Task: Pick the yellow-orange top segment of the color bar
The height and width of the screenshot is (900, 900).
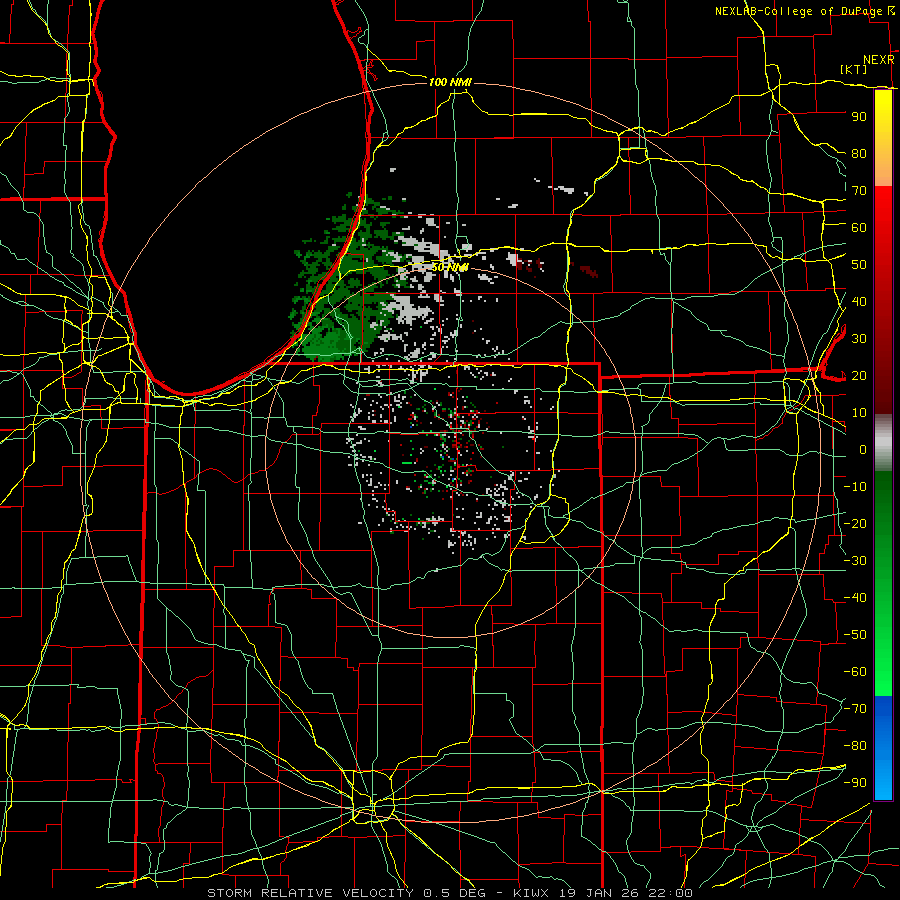Action: tap(883, 138)
